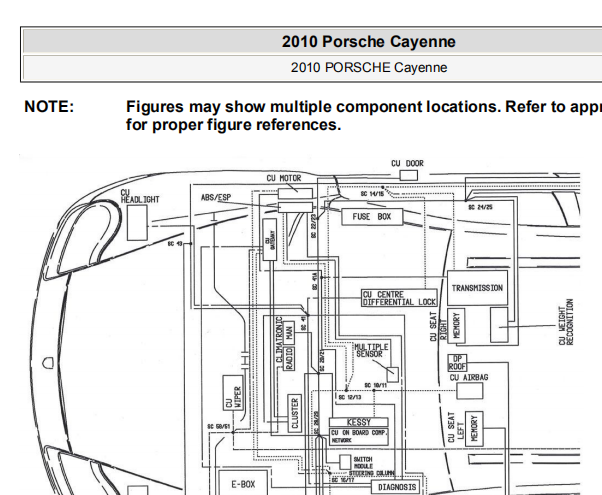The height and width of the screenshot is (495, 602).
Task: Click the DIAGNOSIS box
Action: pyautogui.click(x=397, y=487)
